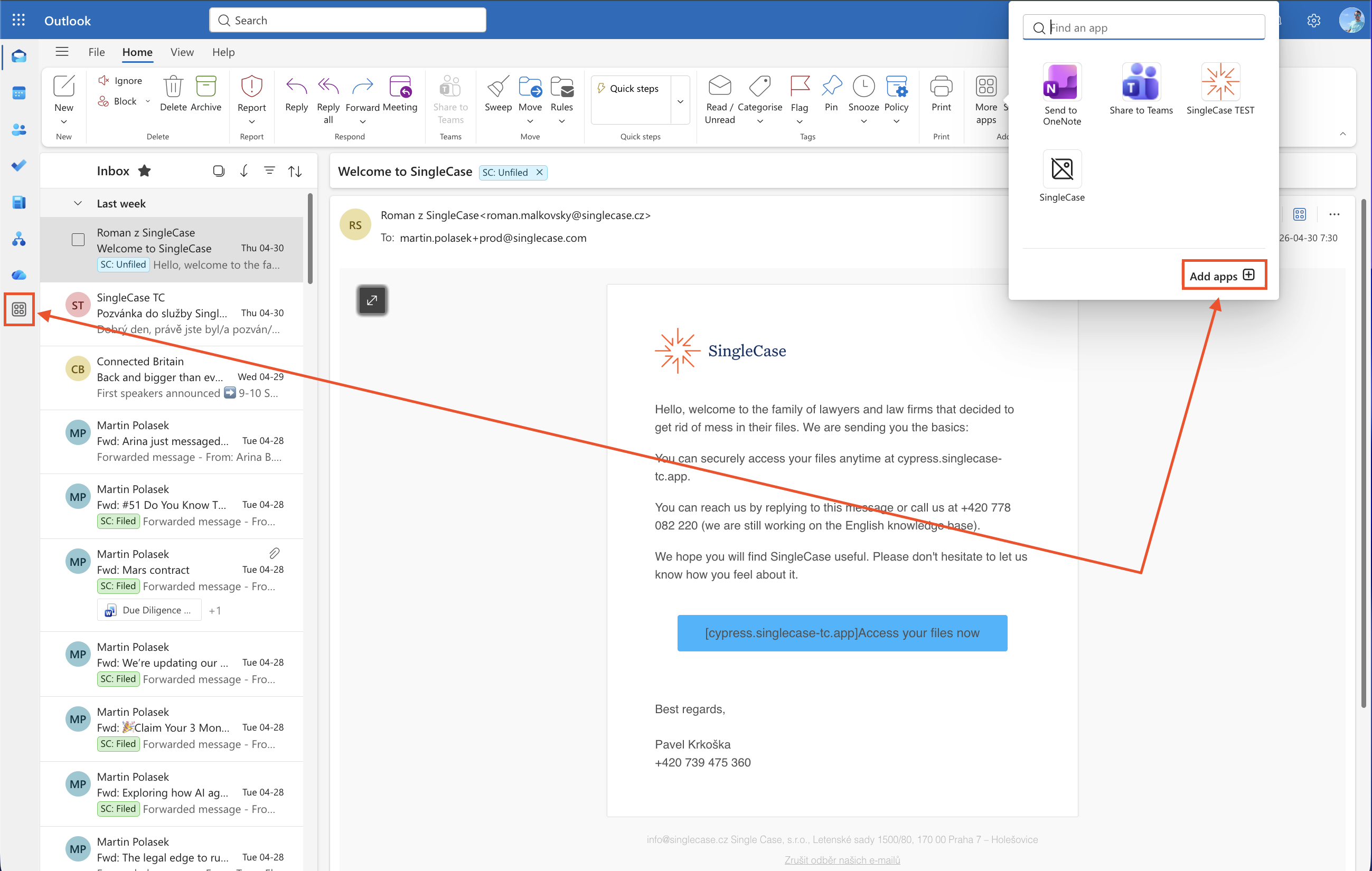Screen dimensions: 1372x871
Task: Tick the checkbox for Welcome to SingleCase email
Action: pyautogui.click(x=78, y=240)
